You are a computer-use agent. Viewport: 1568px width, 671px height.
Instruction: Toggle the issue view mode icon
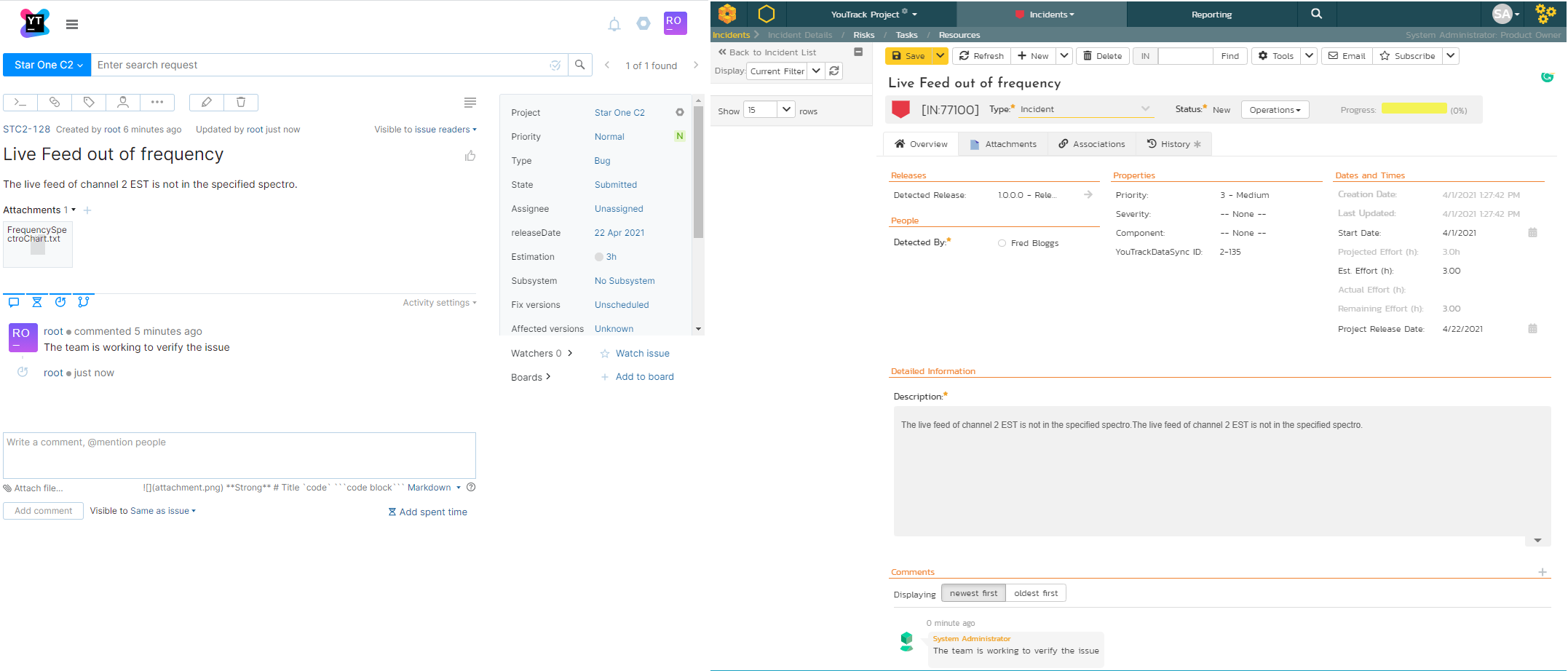click(470, 103)
